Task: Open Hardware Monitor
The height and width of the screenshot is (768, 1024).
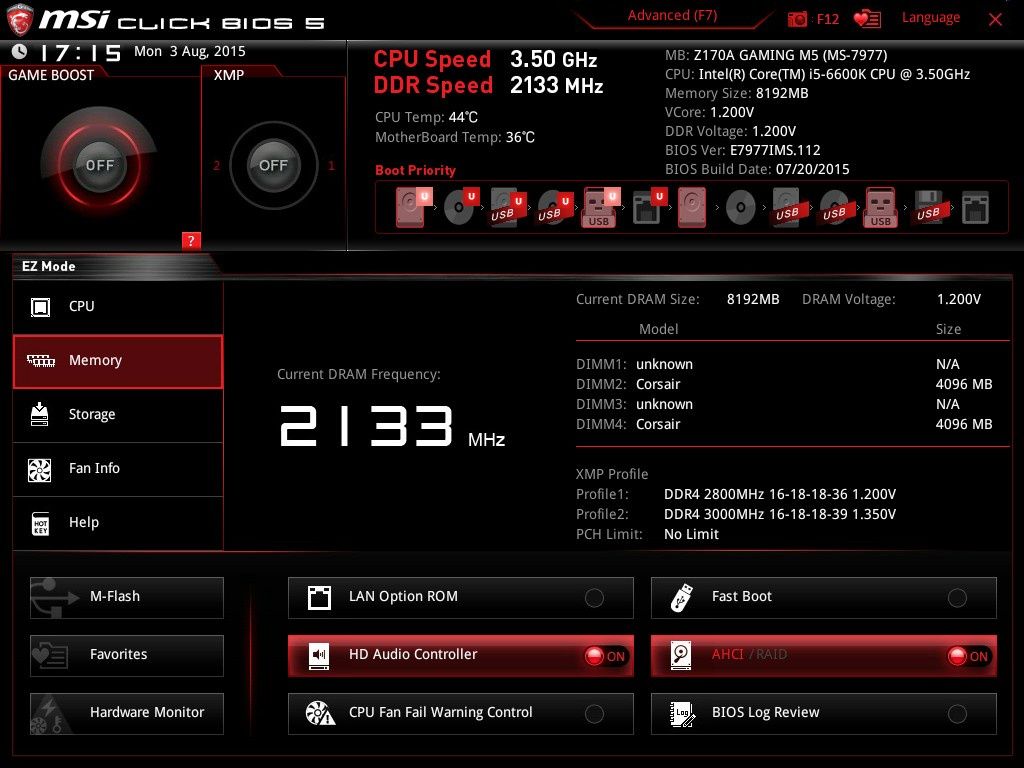Action: coord(127,714)
